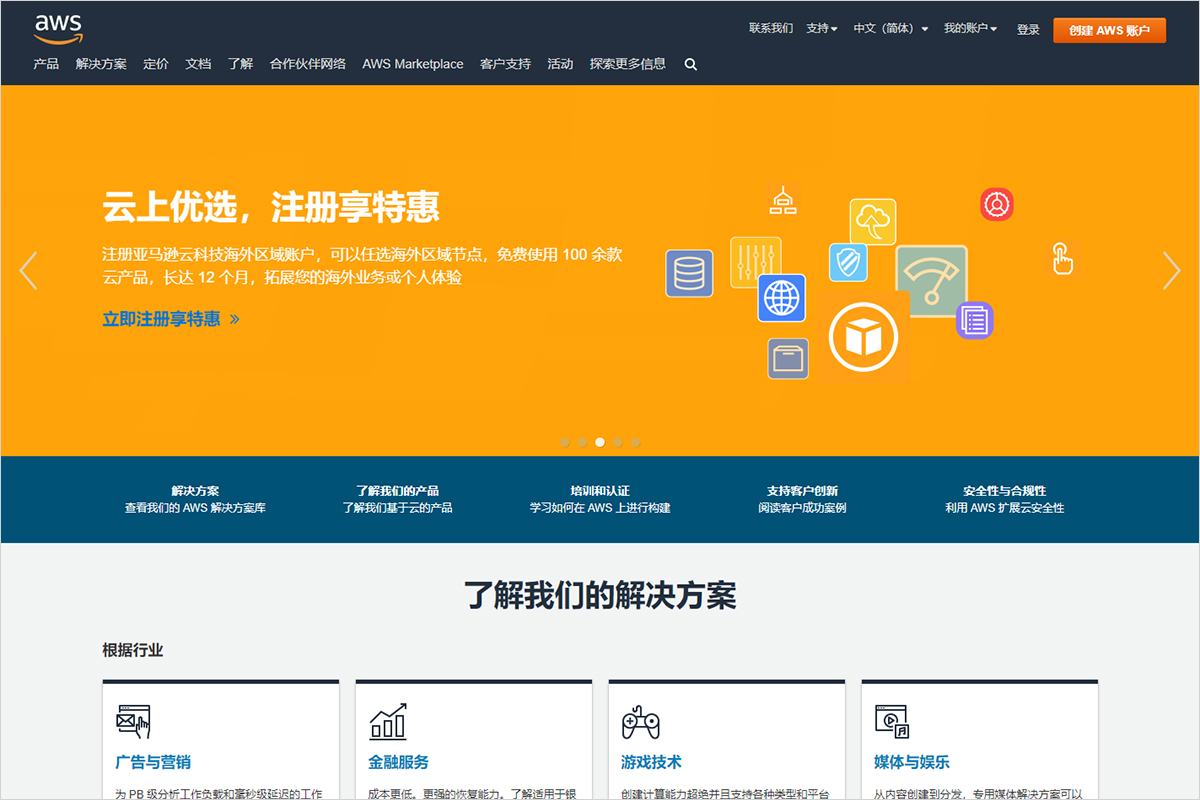
Task: Click the globe icon in banner
Action: coord(781,297)
